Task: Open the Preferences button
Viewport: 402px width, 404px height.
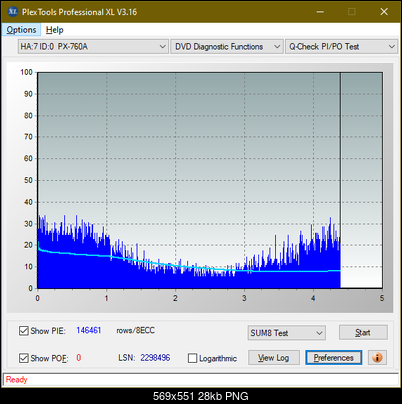Action: point(333,358)
